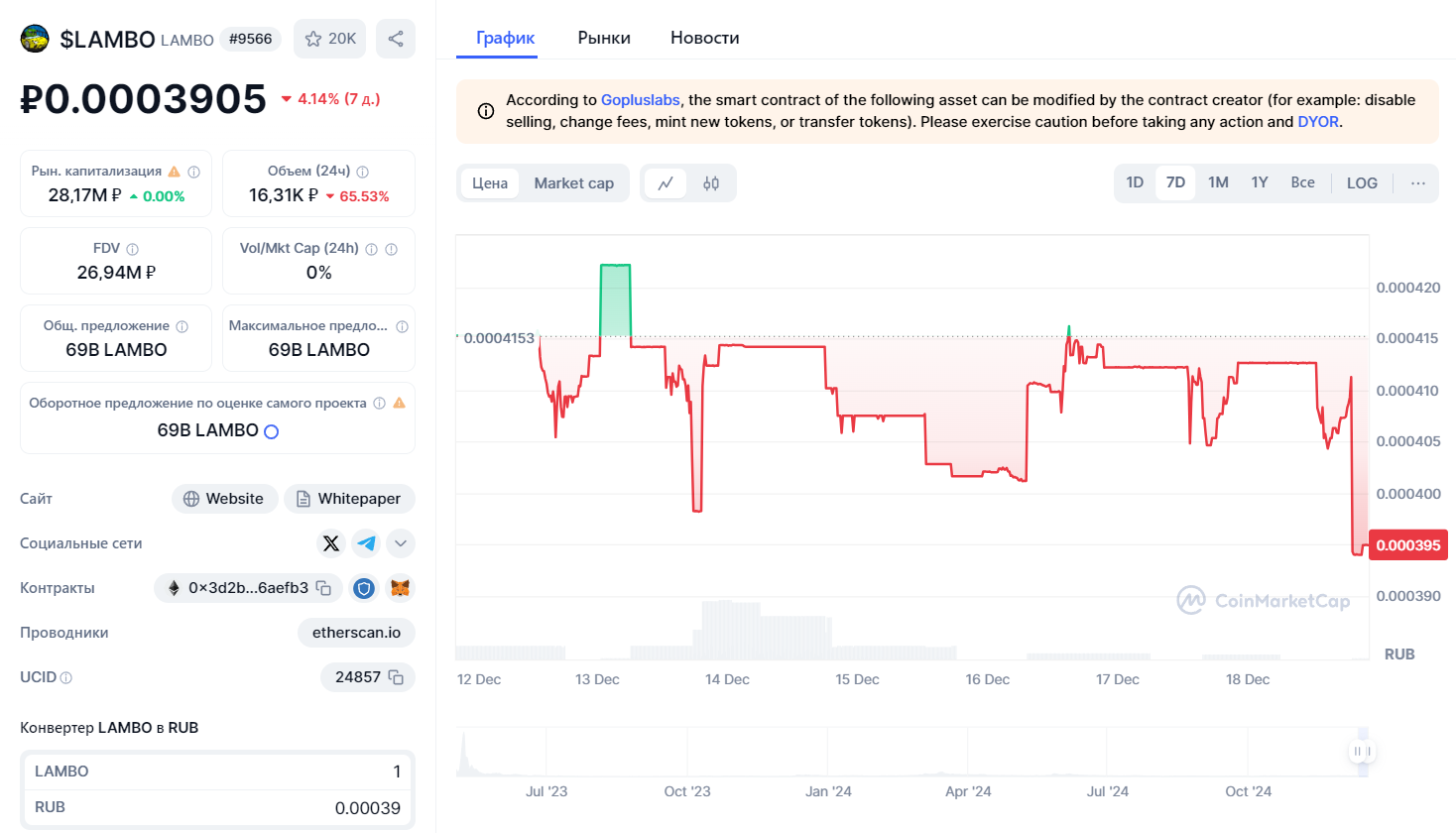Switch to line chart view icon
The height and width of the screenshot is (833, 1456).
tap(666, 183)
